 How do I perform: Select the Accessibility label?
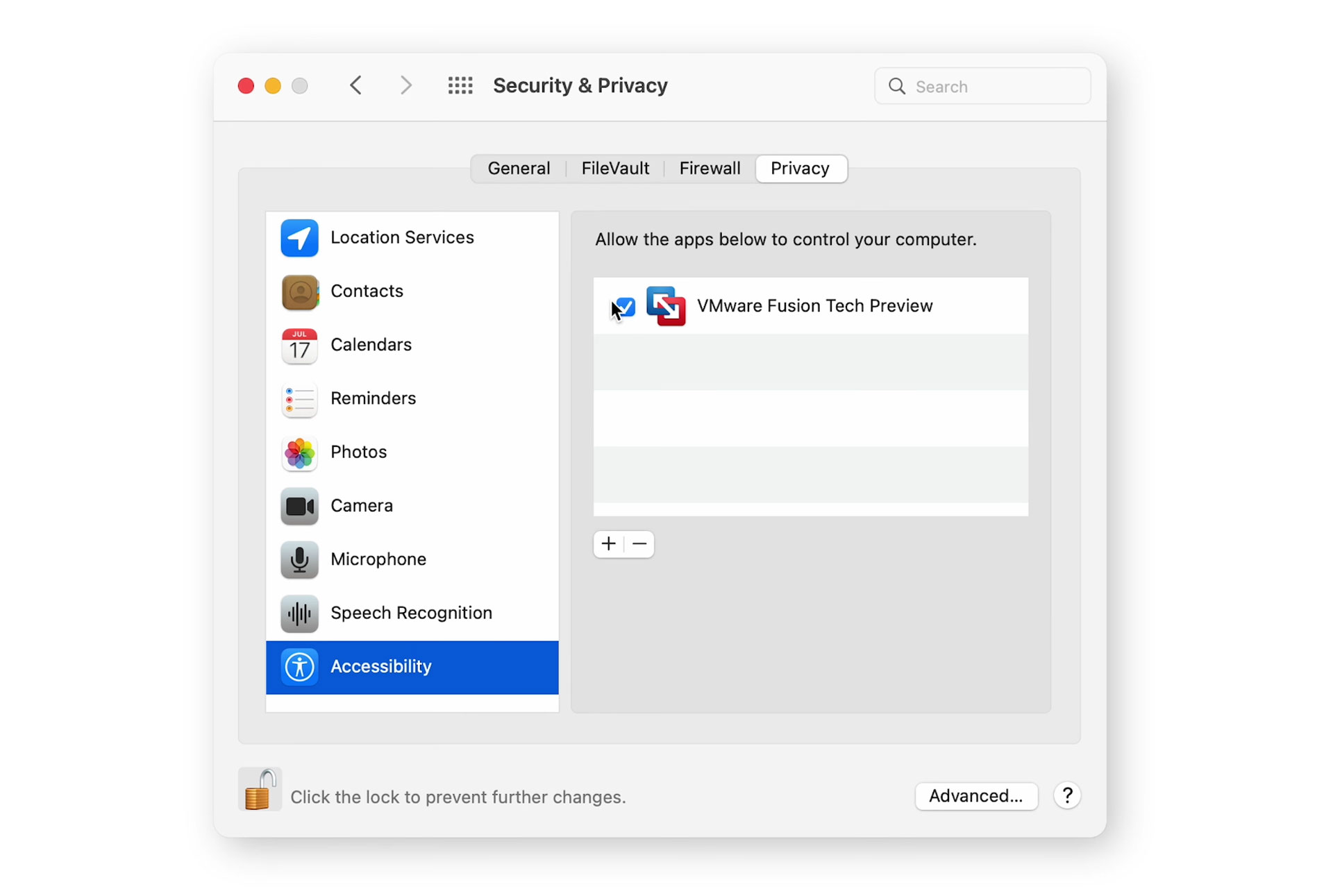380,666
